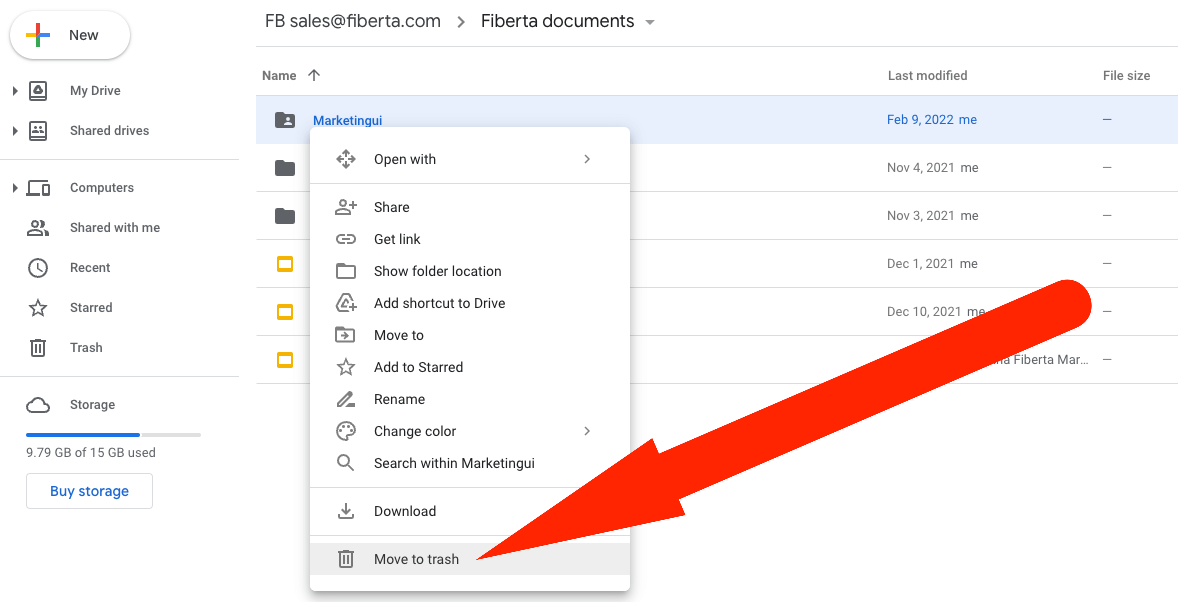Click the Fiberta documents breadcrumb
The width and height of the screenshot is (1178, 602).
557,22
